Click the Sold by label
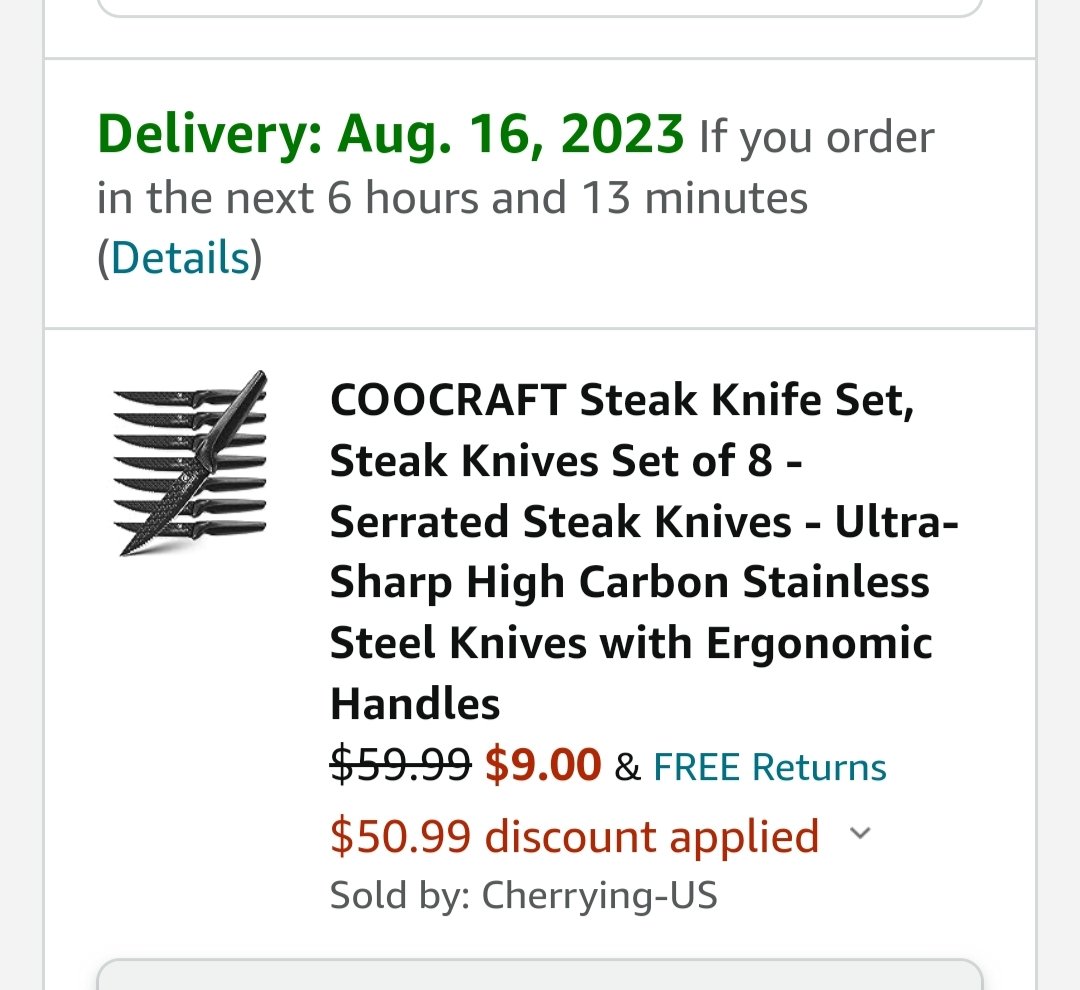This screenshot has width=1080, height=990. click(400, 895)
